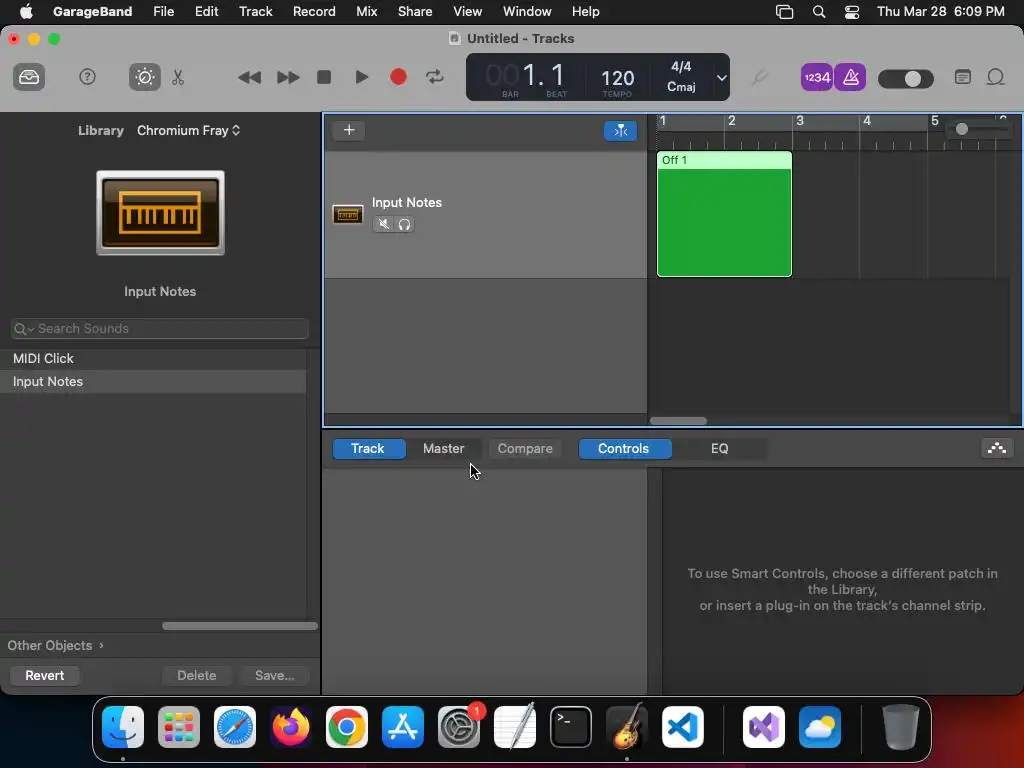This screenshot has width=1024, height=768.
Task: Toggle the Arpeggiator button in Smart Controls
Action: click(x=997, y=448)
